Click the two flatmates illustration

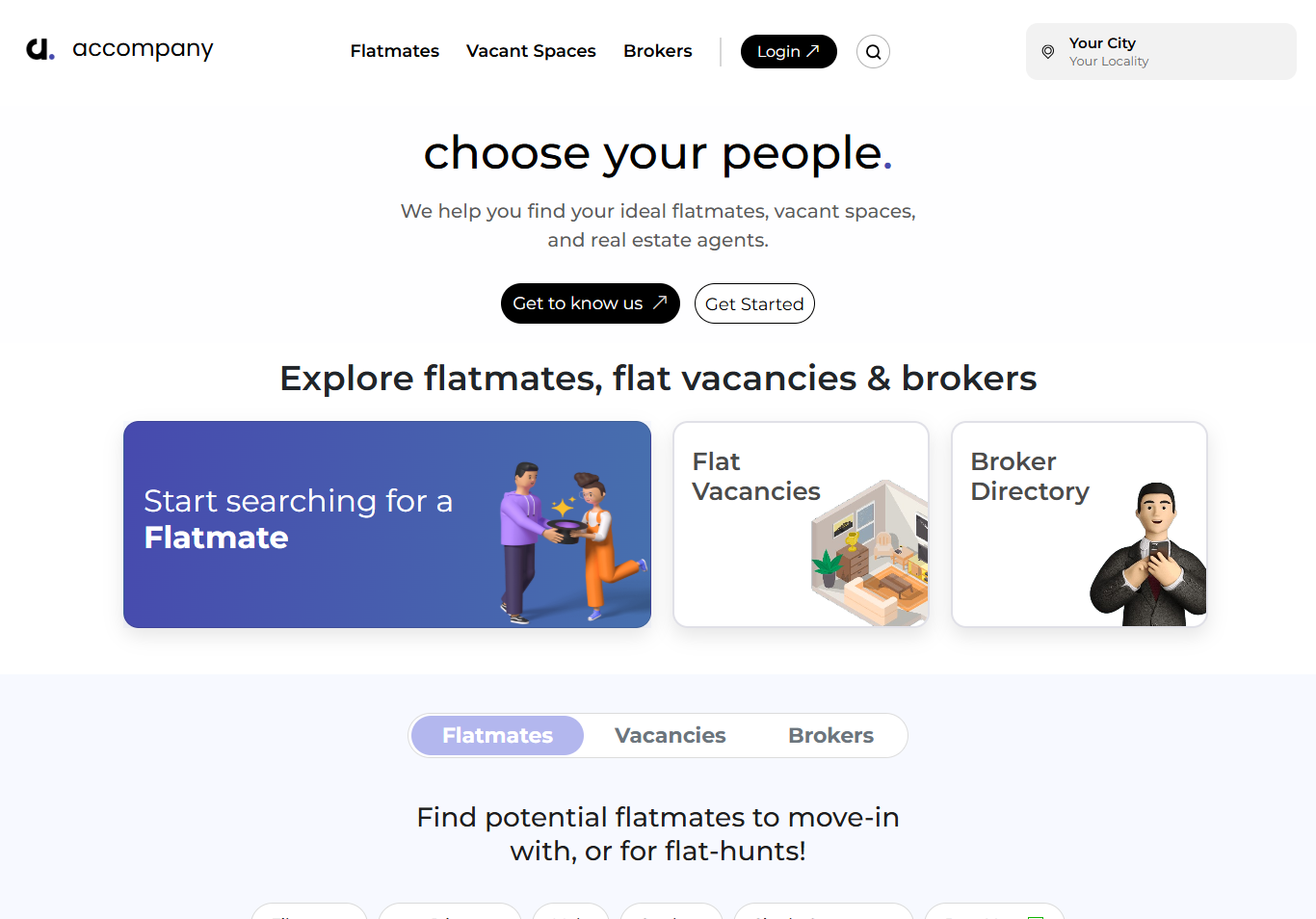[x=570, y=542]
